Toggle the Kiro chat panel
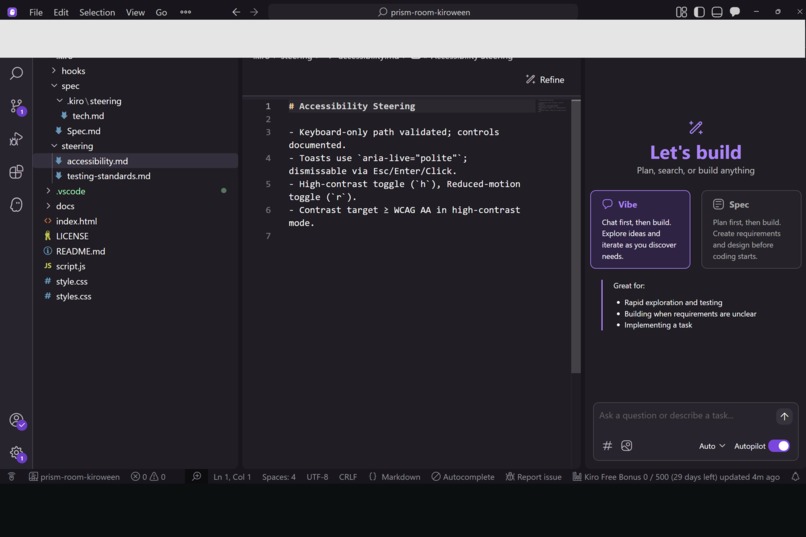The image size is (806, 537). (735, 12)
